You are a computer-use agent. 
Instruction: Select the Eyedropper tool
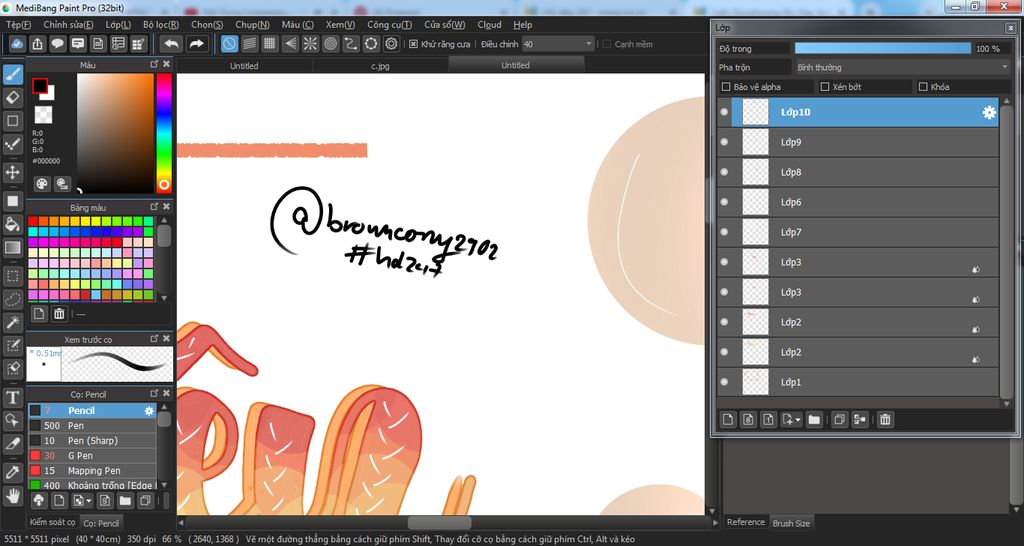[12, 472]
